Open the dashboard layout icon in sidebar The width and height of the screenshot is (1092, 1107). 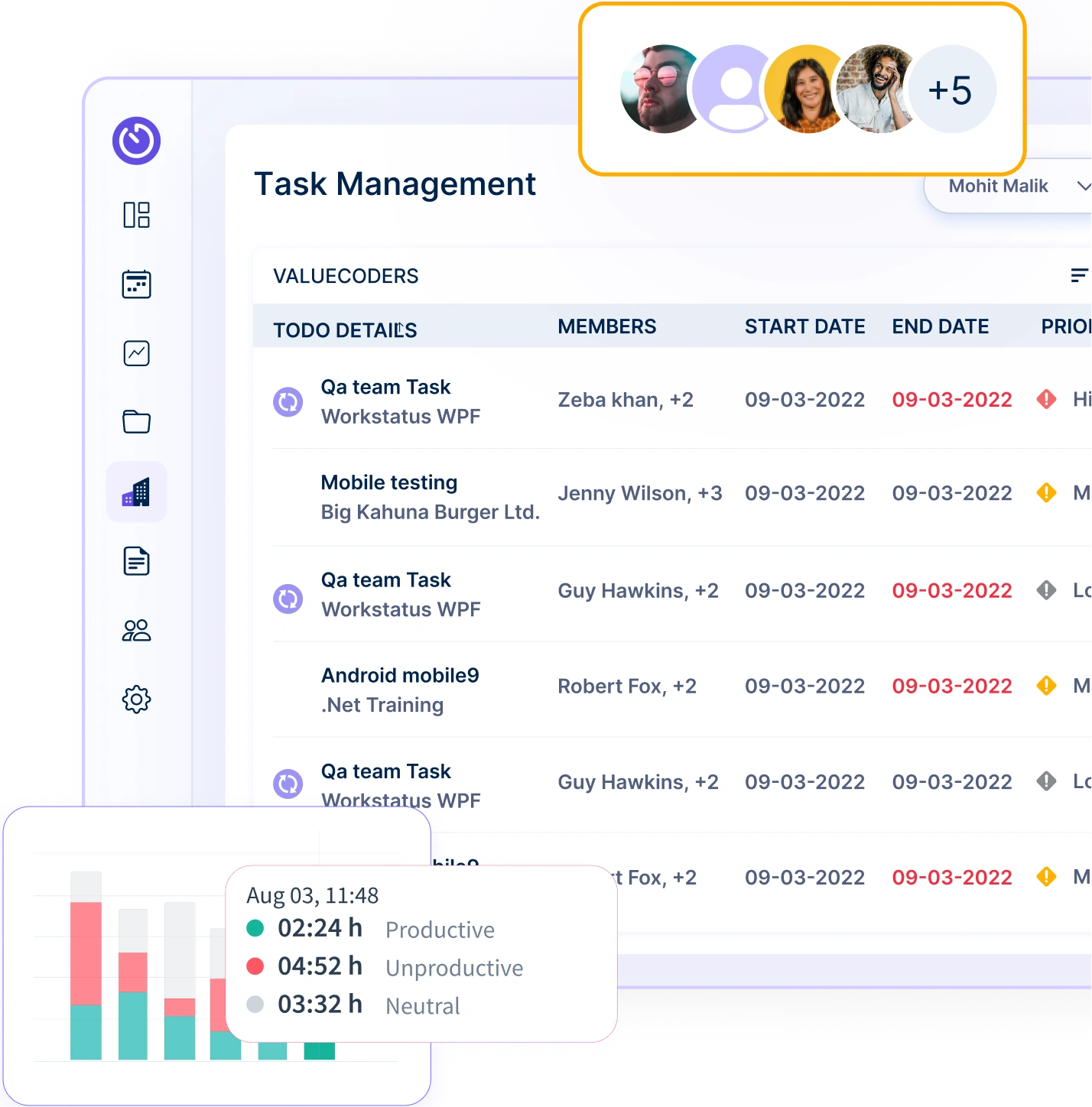tap(136, 215)
